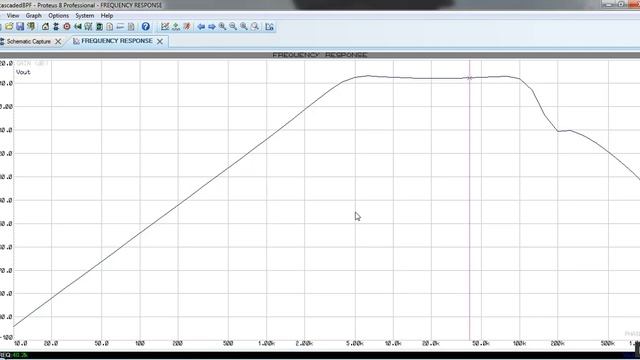Click the Add Trace icon
Image resolution: width=640 pixels, height=360 pixels.
[176, 27]
